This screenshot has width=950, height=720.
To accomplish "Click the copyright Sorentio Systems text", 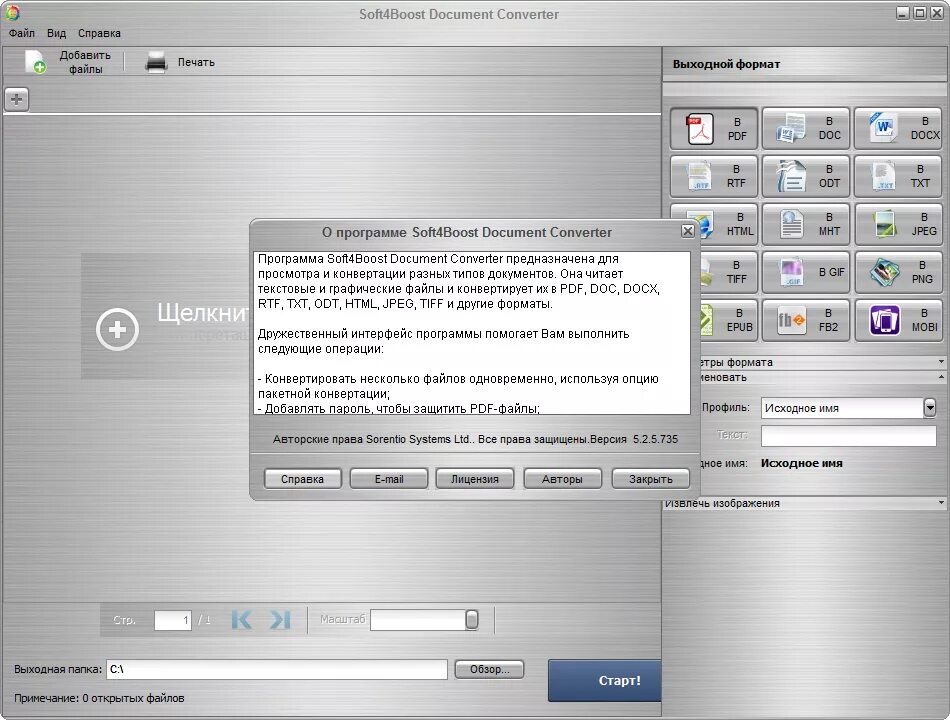I will click(475, 439).
